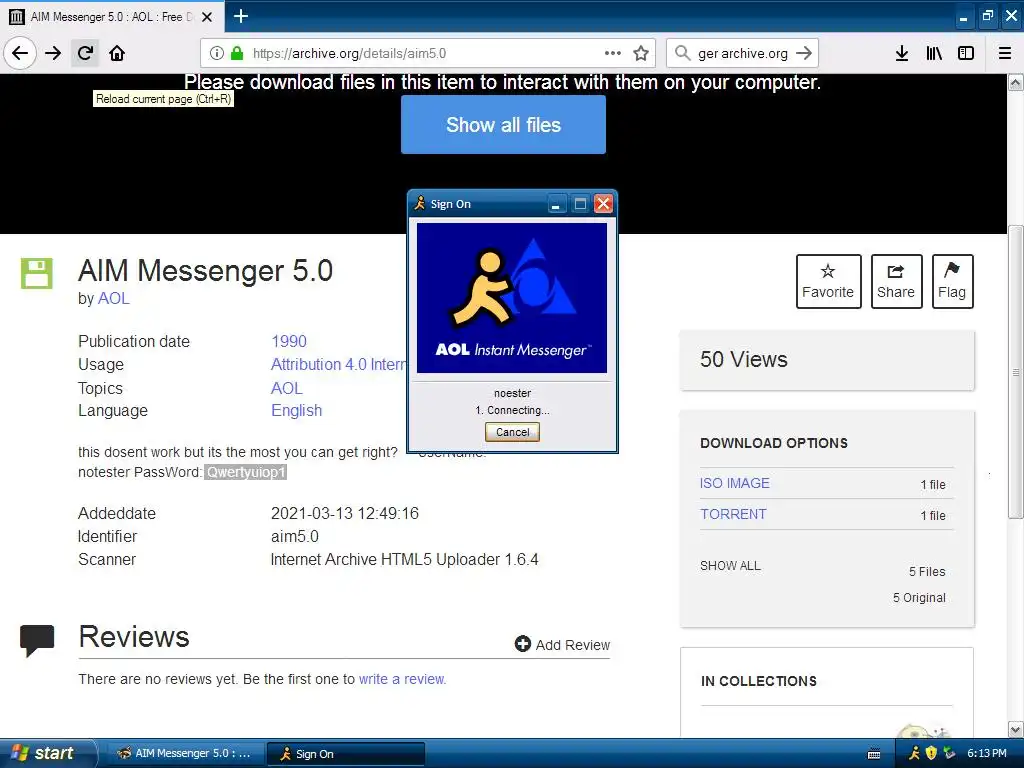Click the security shield tray icon

(931, 754)
